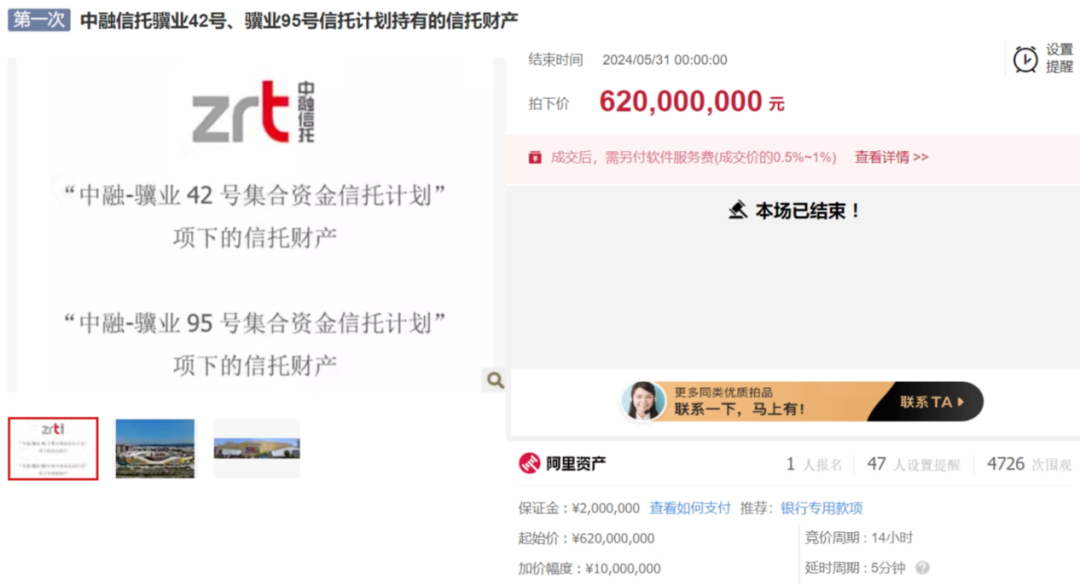Click the alarm clock reminder icon
Screen dimensions: 1080x585
(x=1025, y=59)
